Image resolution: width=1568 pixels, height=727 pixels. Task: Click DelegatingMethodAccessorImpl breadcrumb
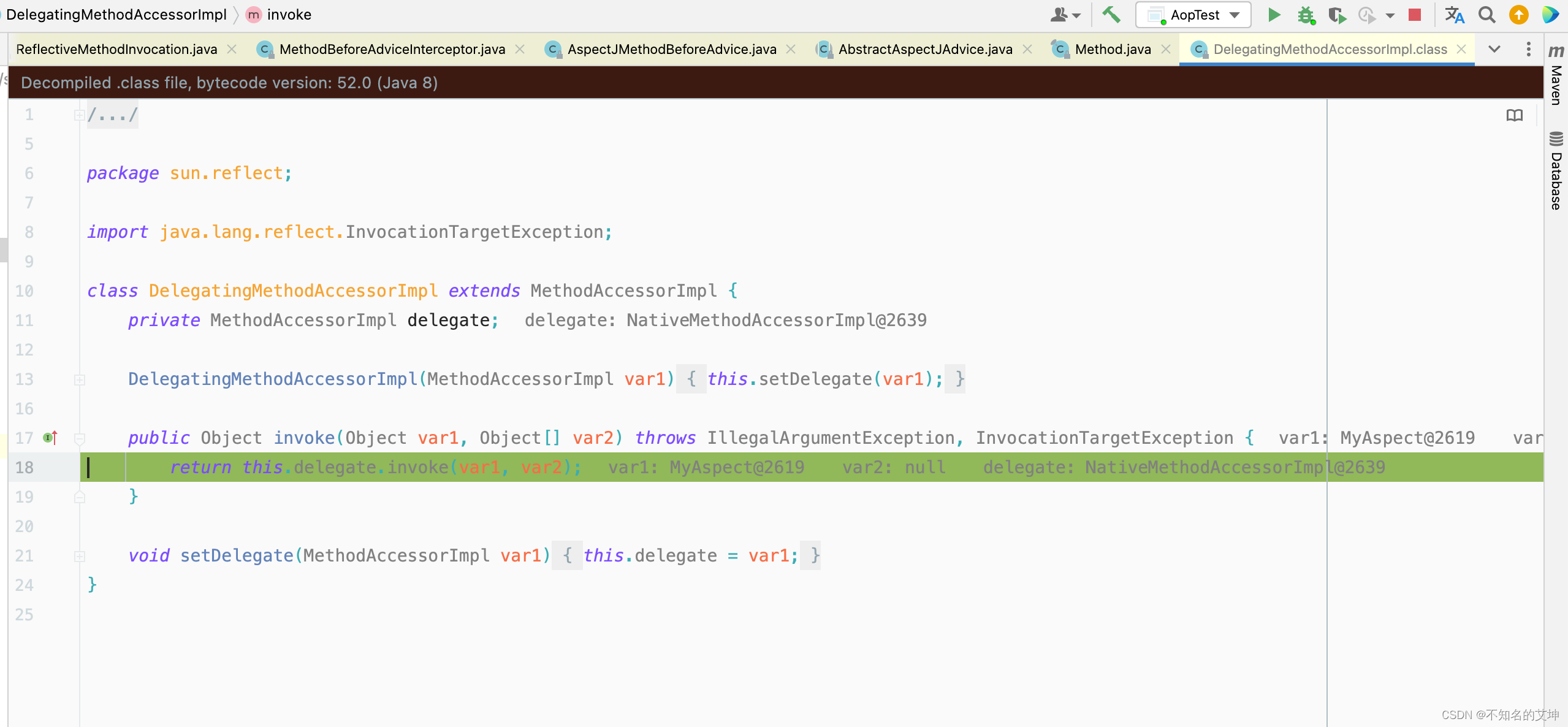tap(116, 15)
